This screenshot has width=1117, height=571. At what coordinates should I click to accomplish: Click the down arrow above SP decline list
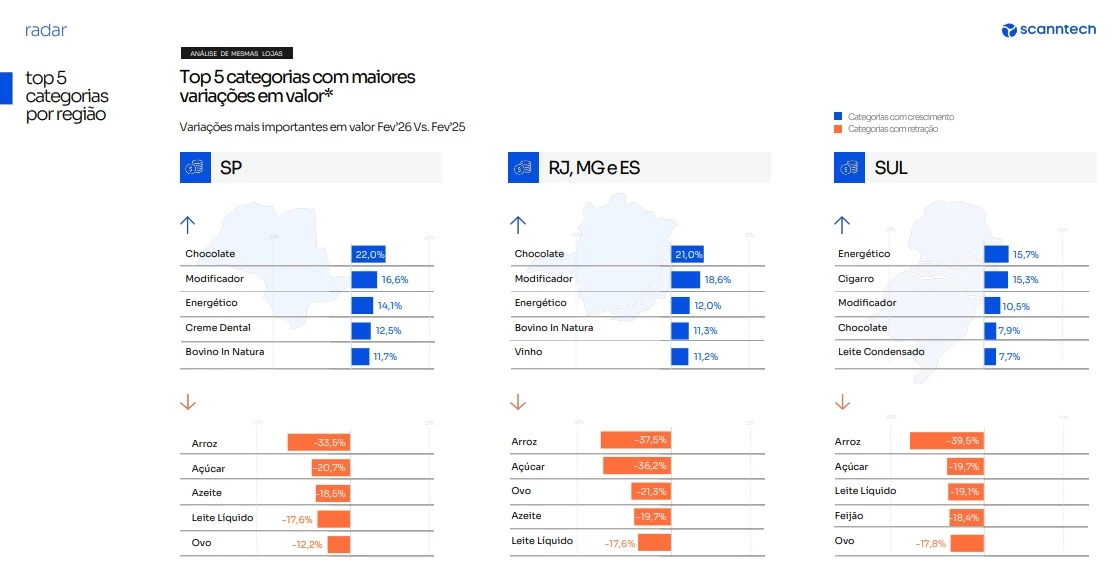[x=188, y=402]
